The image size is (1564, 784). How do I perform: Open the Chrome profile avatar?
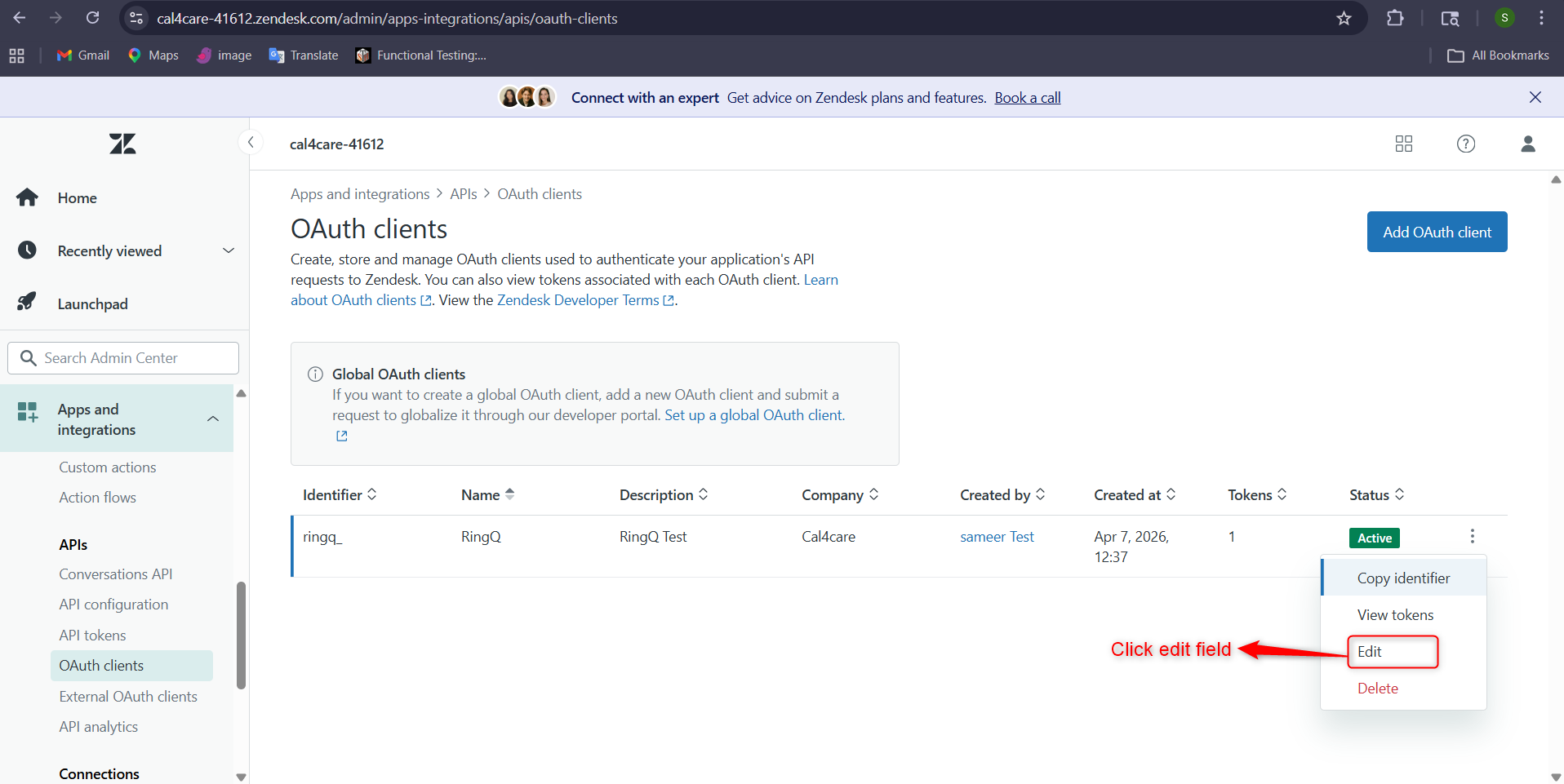point(1504,18)
